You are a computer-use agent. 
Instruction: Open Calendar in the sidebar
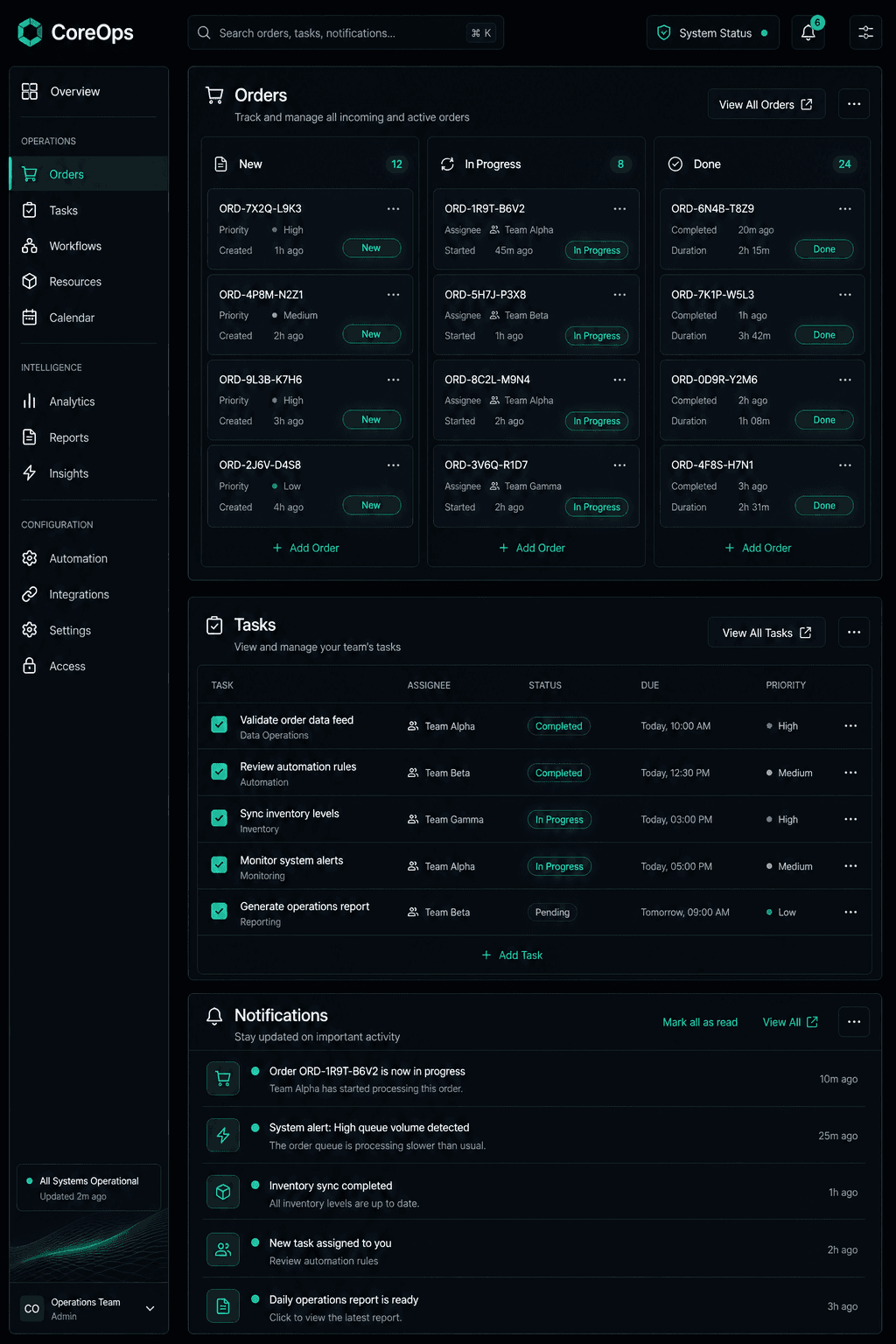click(x=88, y=318)
